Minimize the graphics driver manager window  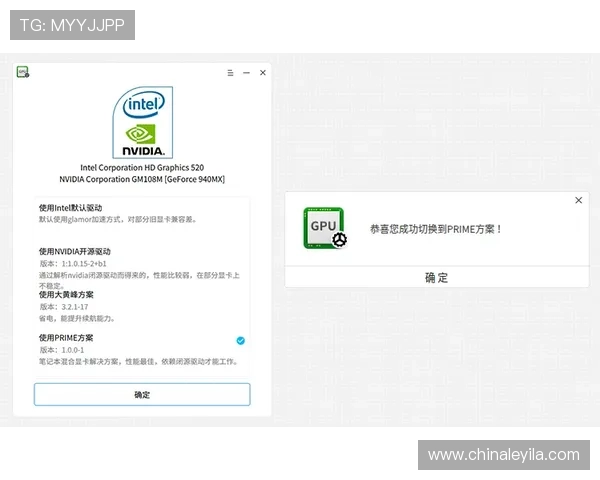[x=246, y=73]
